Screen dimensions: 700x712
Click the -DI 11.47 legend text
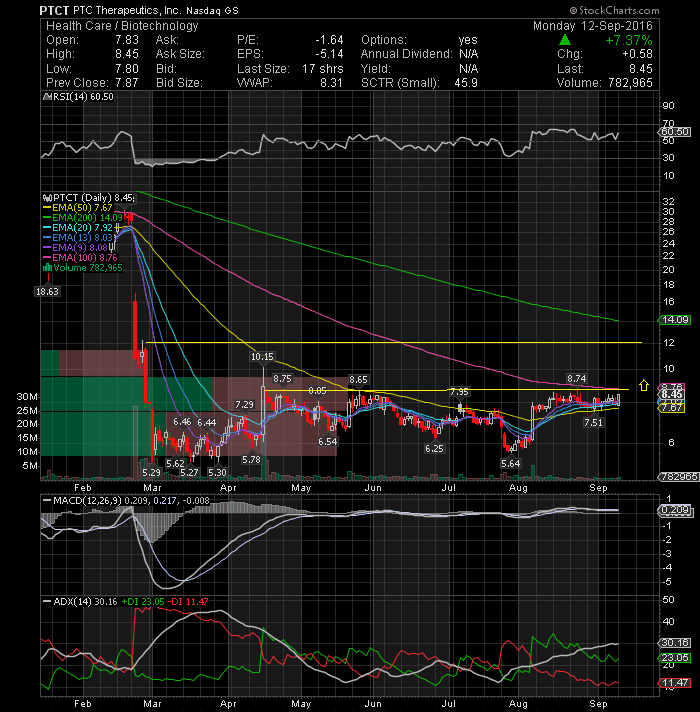pos(188,602)
